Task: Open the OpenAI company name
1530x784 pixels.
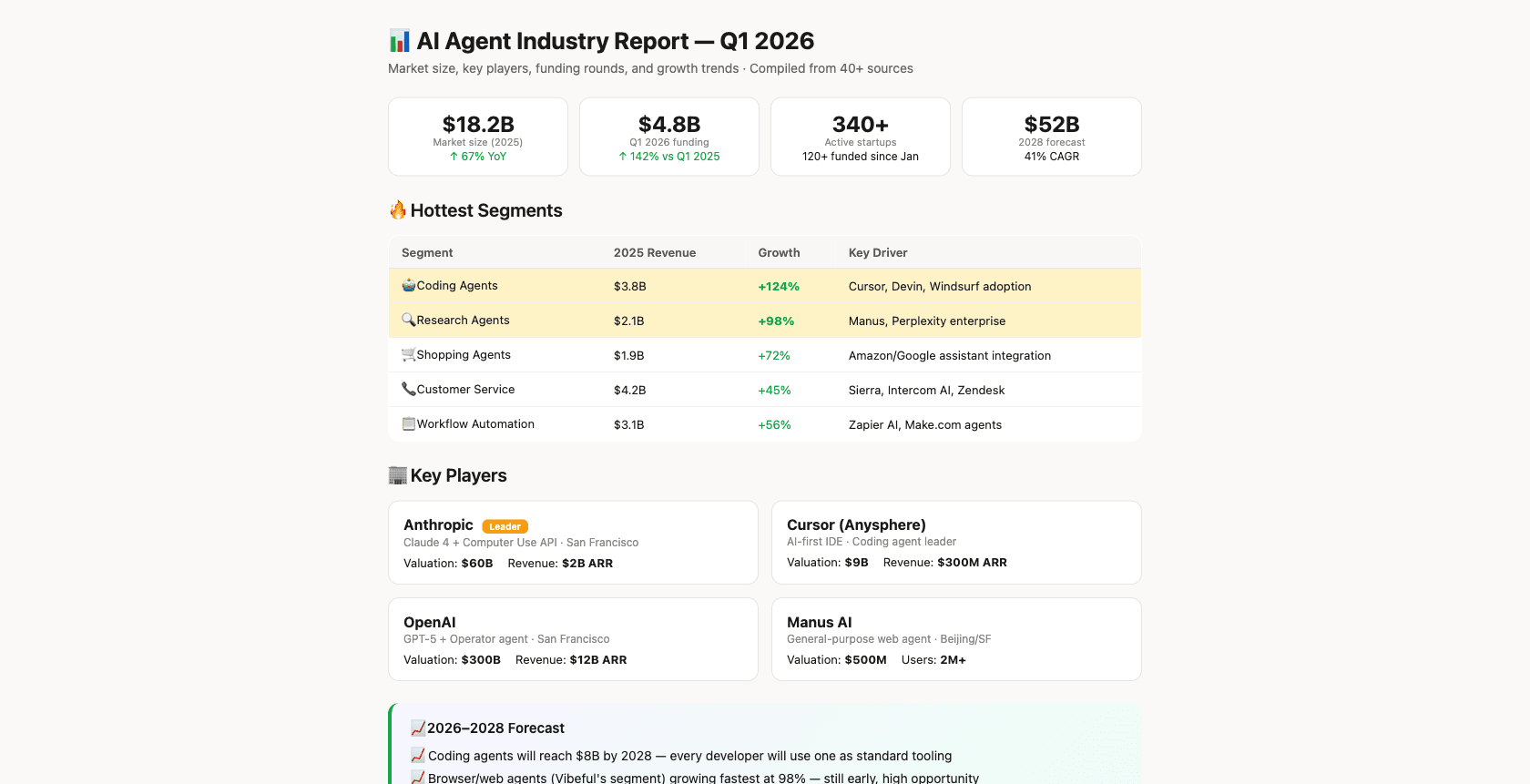Action: [x=430, y=623]
